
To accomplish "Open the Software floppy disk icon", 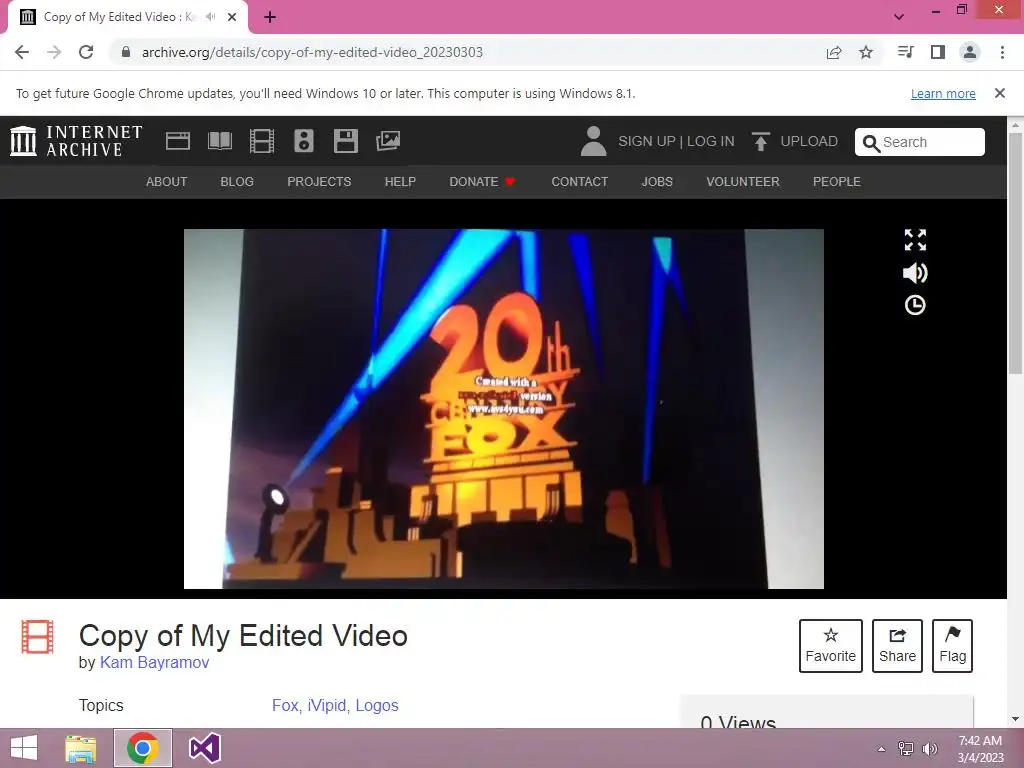I will point(345,141).
